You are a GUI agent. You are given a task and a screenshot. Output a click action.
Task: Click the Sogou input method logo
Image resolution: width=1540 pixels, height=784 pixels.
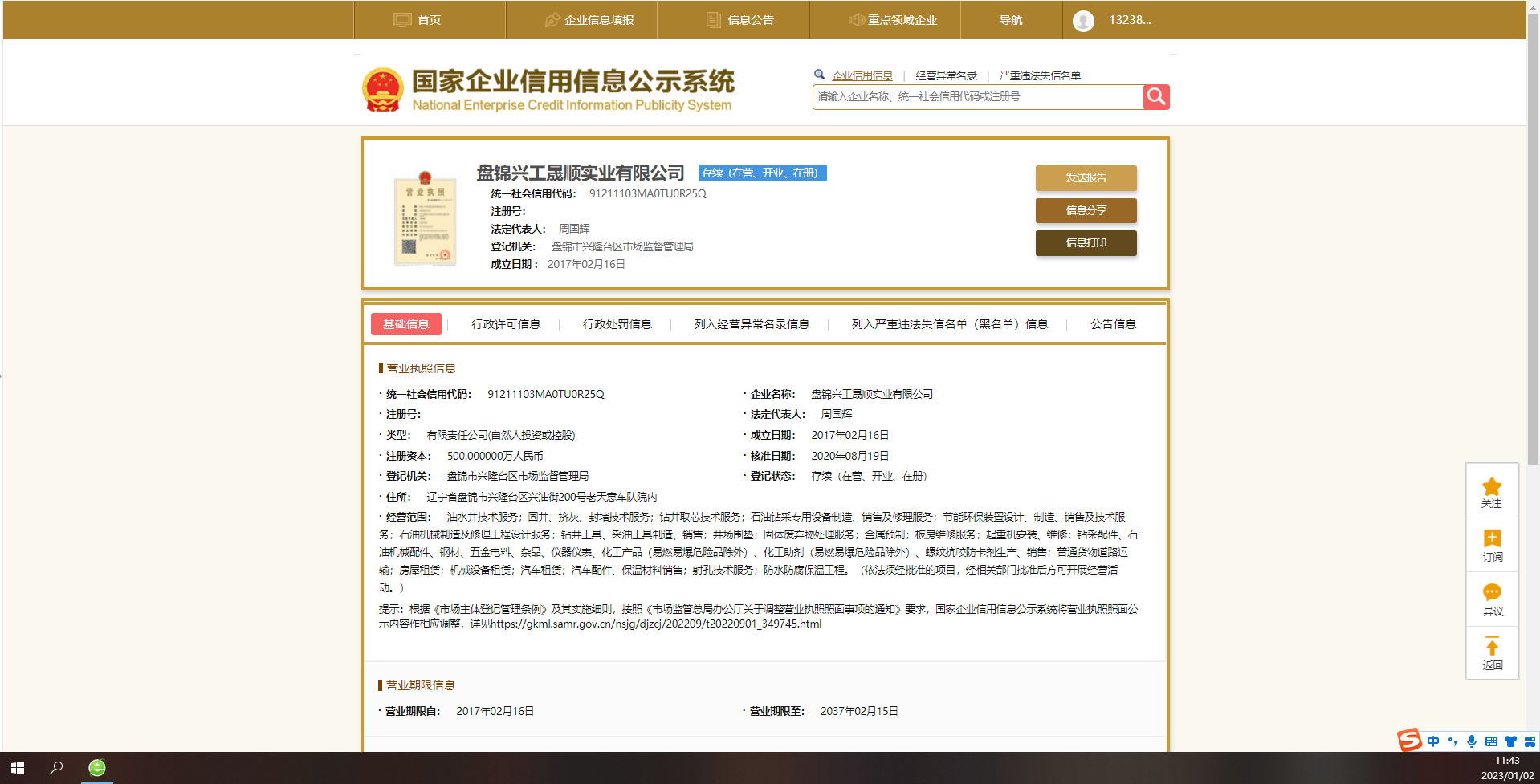click(1409, 740)
